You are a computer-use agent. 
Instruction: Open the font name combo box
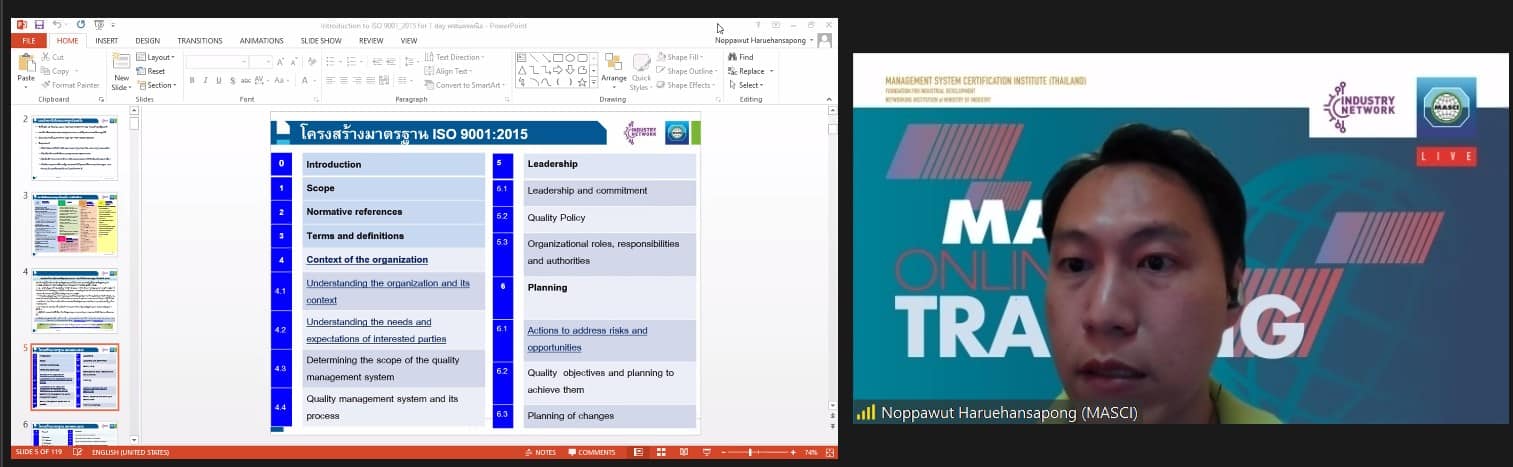coord(216,62)
